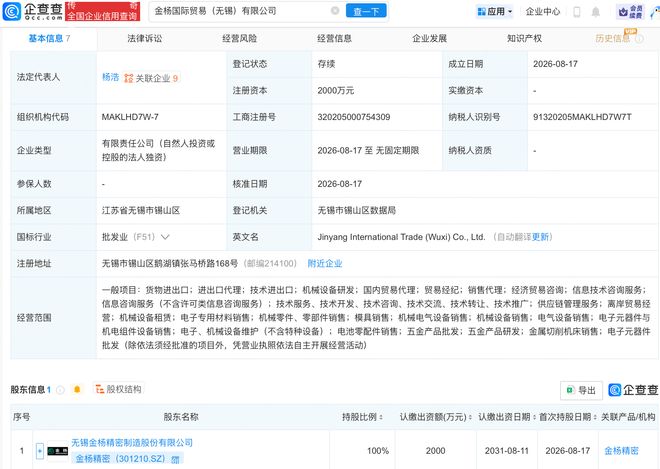Image resolution: width=660 pixels, height=469 pixels.
Task: Switch to the 基本信息 tab
Action: 49,39
